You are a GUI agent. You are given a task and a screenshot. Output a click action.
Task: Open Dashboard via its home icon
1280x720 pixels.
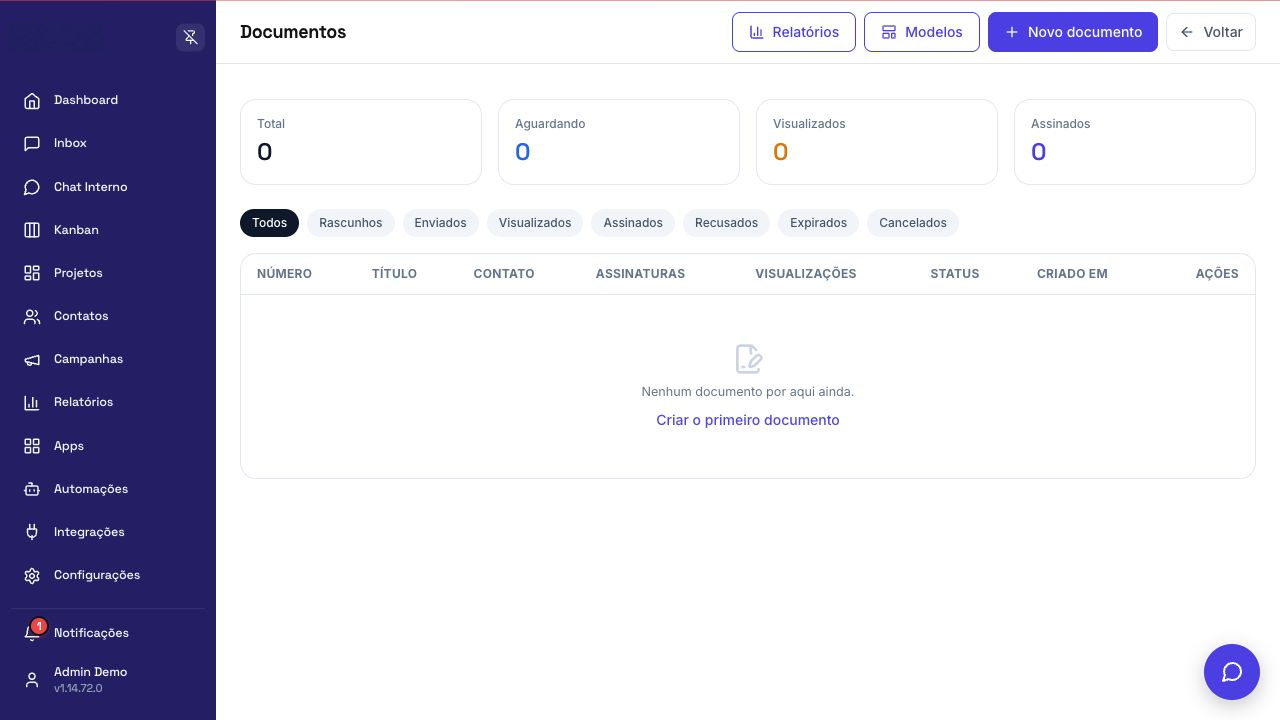pos(32,100)
